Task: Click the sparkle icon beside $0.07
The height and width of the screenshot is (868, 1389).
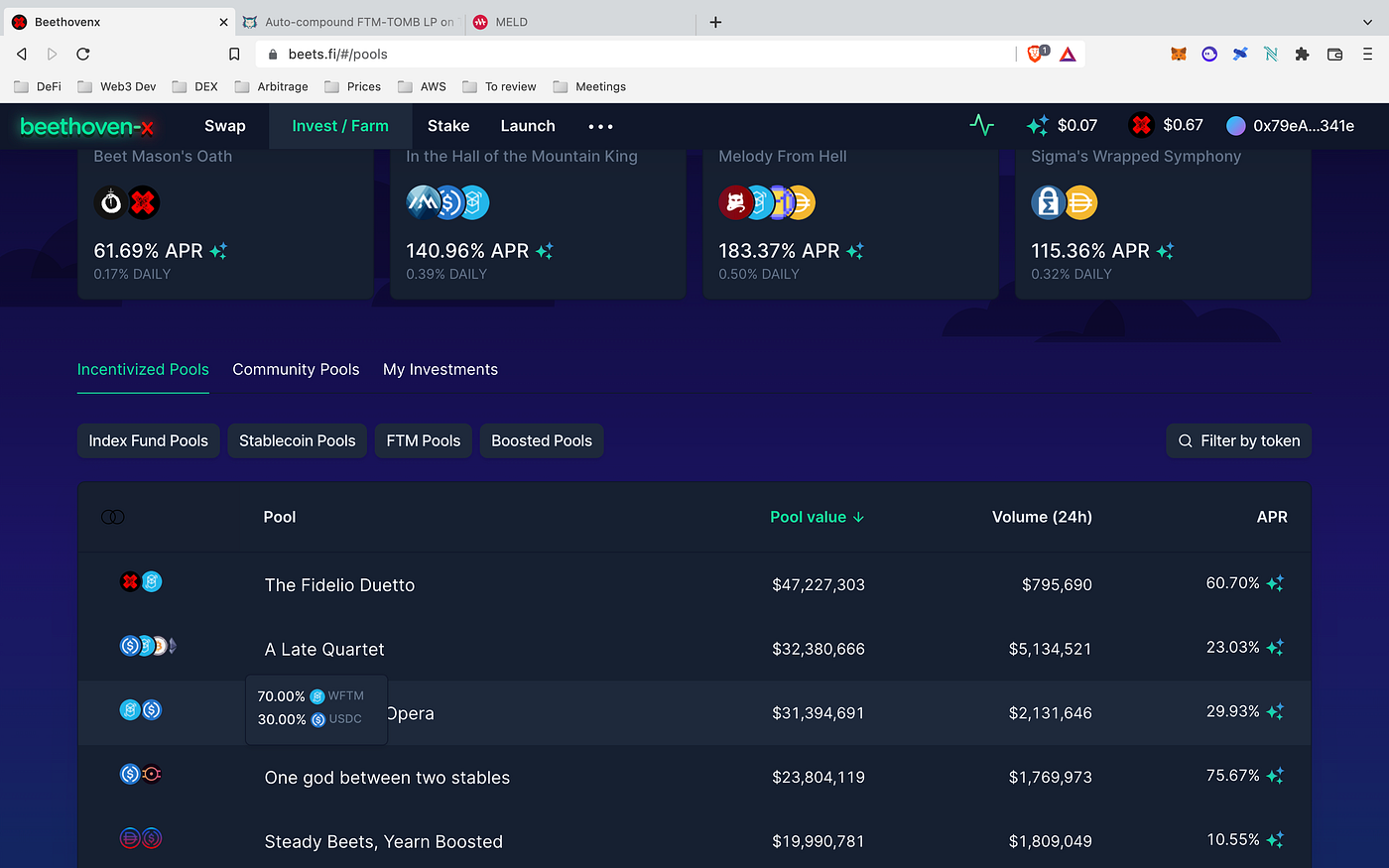Action: pyautogui.click(x=1038, y=126)
